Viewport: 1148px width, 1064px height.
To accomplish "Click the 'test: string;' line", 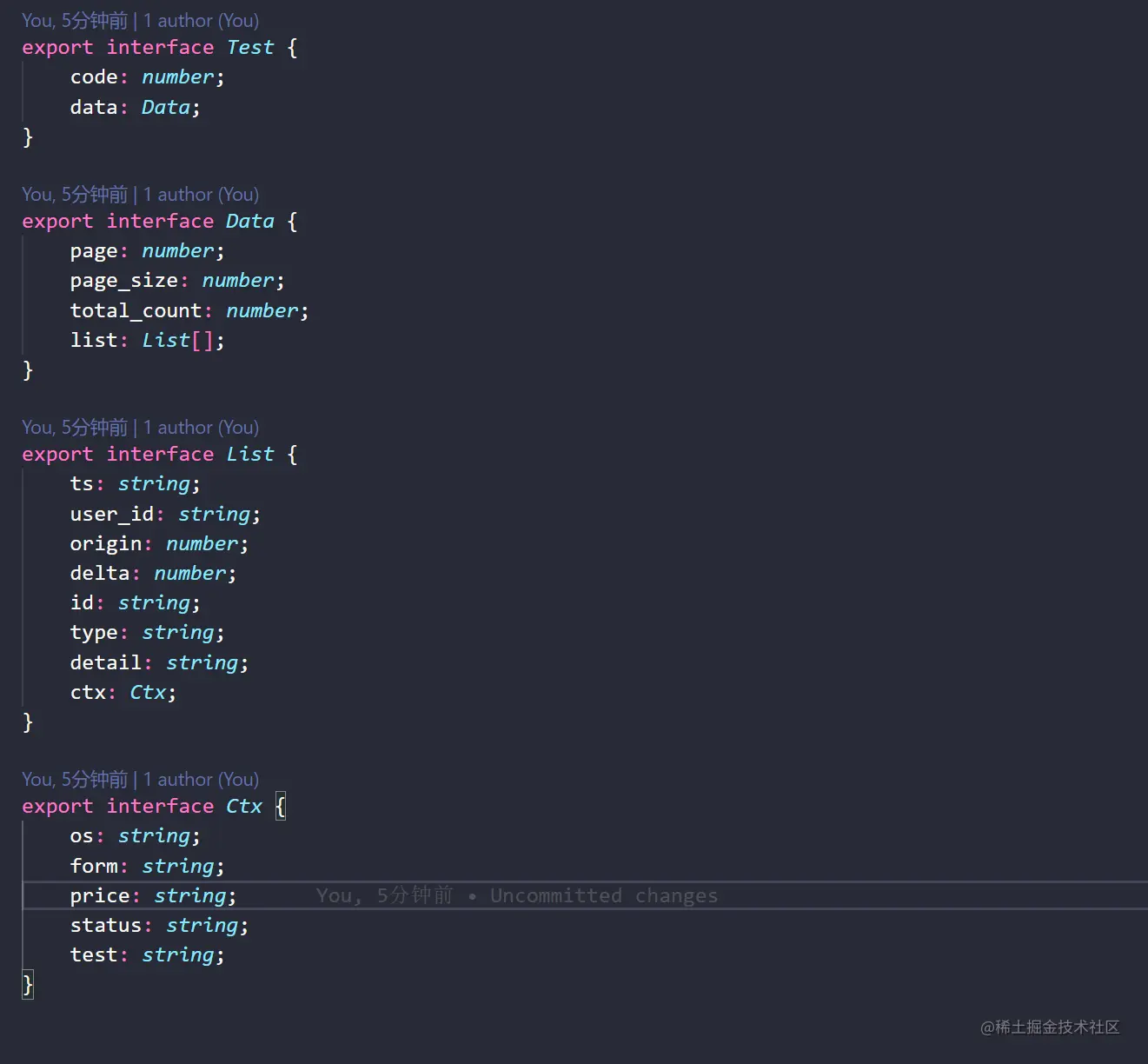I will pyautogui.click(x=147, y=955).
